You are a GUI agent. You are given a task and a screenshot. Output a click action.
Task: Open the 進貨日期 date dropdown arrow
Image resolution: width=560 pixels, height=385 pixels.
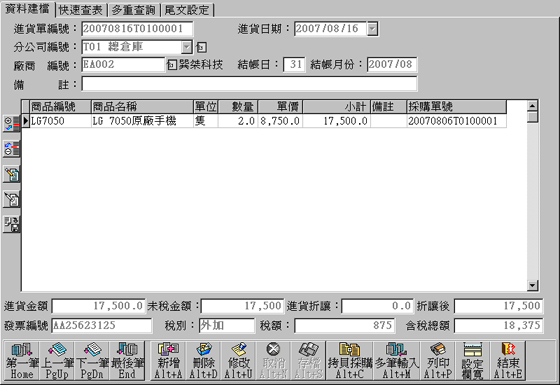[372, 29]
